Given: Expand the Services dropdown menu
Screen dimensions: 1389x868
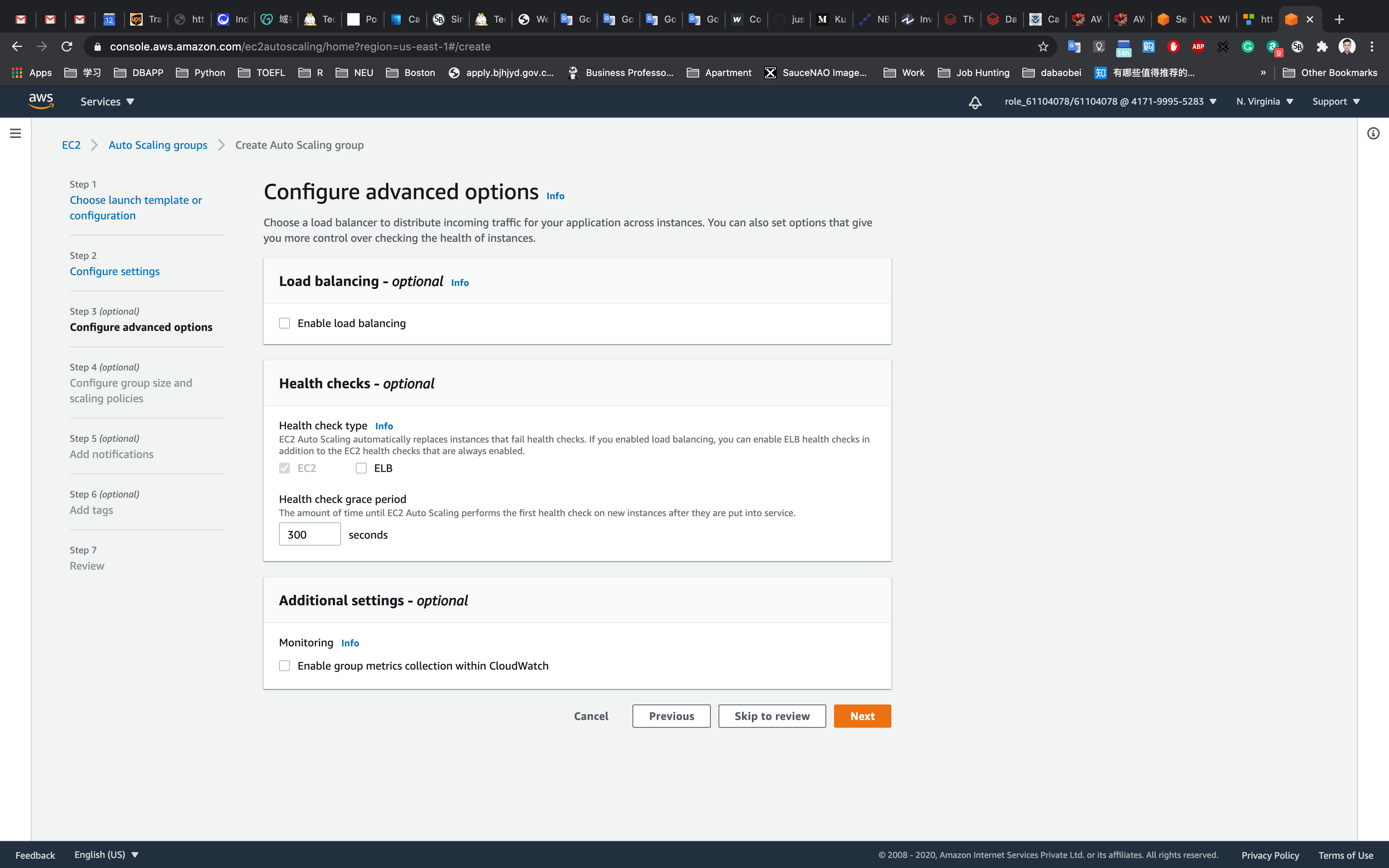Looking at the screenshot, I should [x=107, y=102].
